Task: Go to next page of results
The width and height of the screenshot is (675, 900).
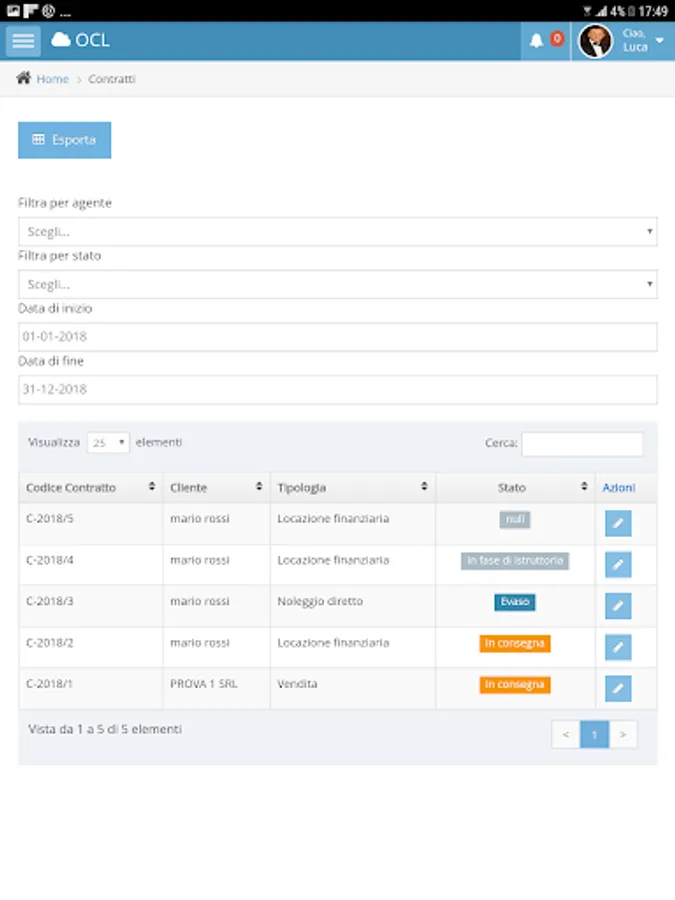Action: tap(623, 735)
